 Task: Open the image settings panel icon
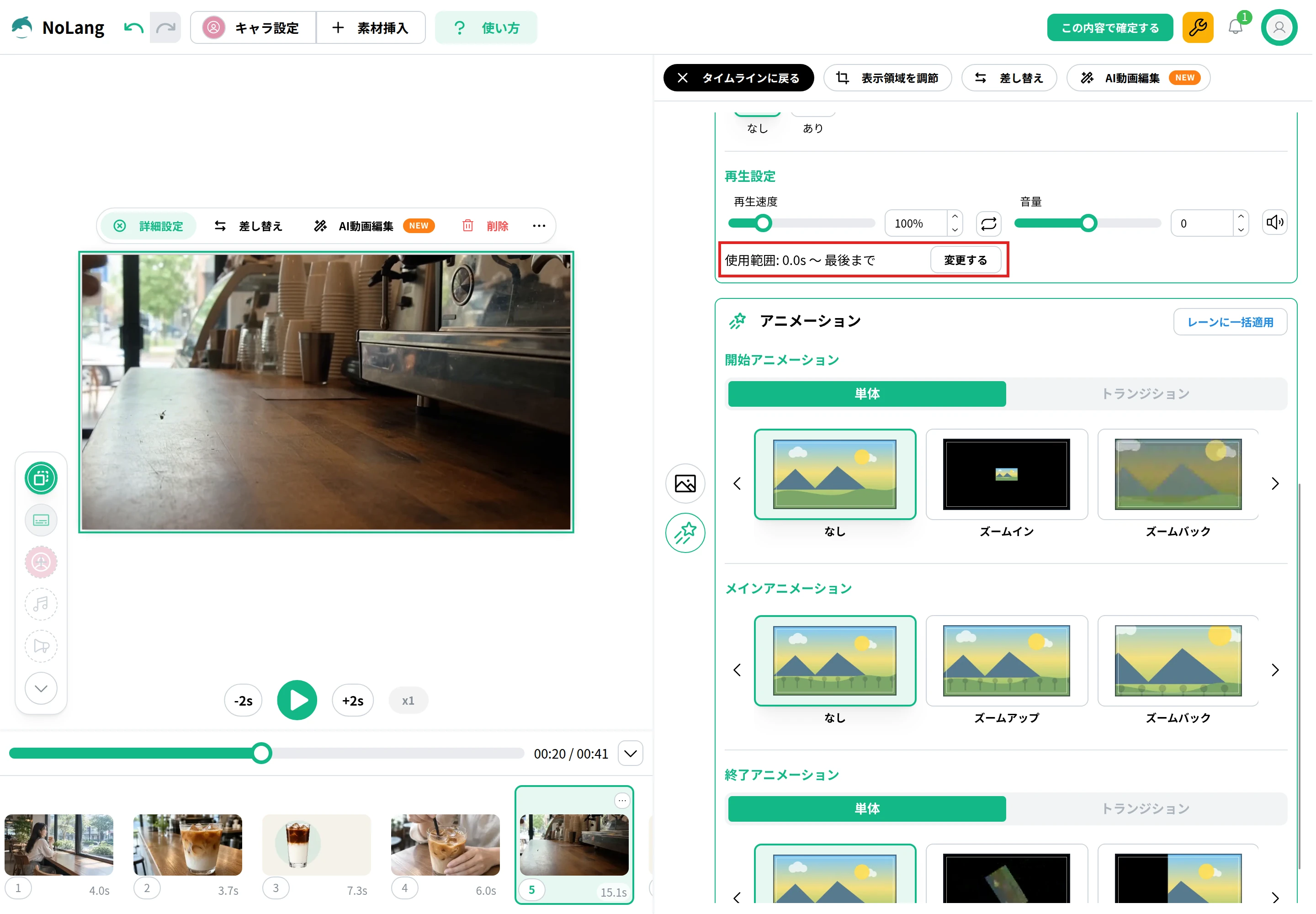(685, 484)
